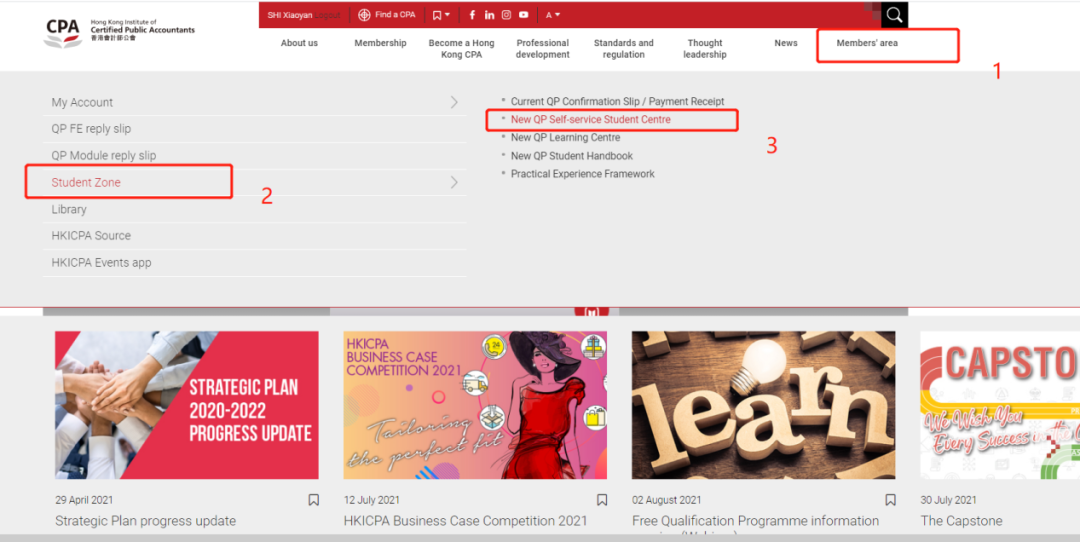The width and height of the screenshot is (1080, 542).
Task: Open New QP Learning Centre link
Action: 565,138
